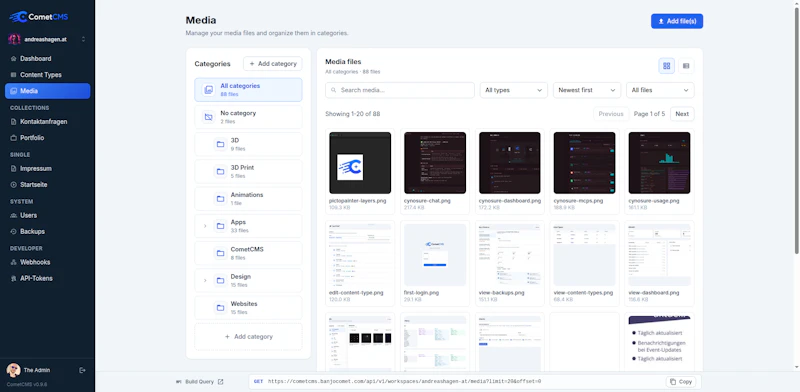Switch to list view of media files
Image resolution: width=800 pixels, height=392 pixels.
click(686, 66)
